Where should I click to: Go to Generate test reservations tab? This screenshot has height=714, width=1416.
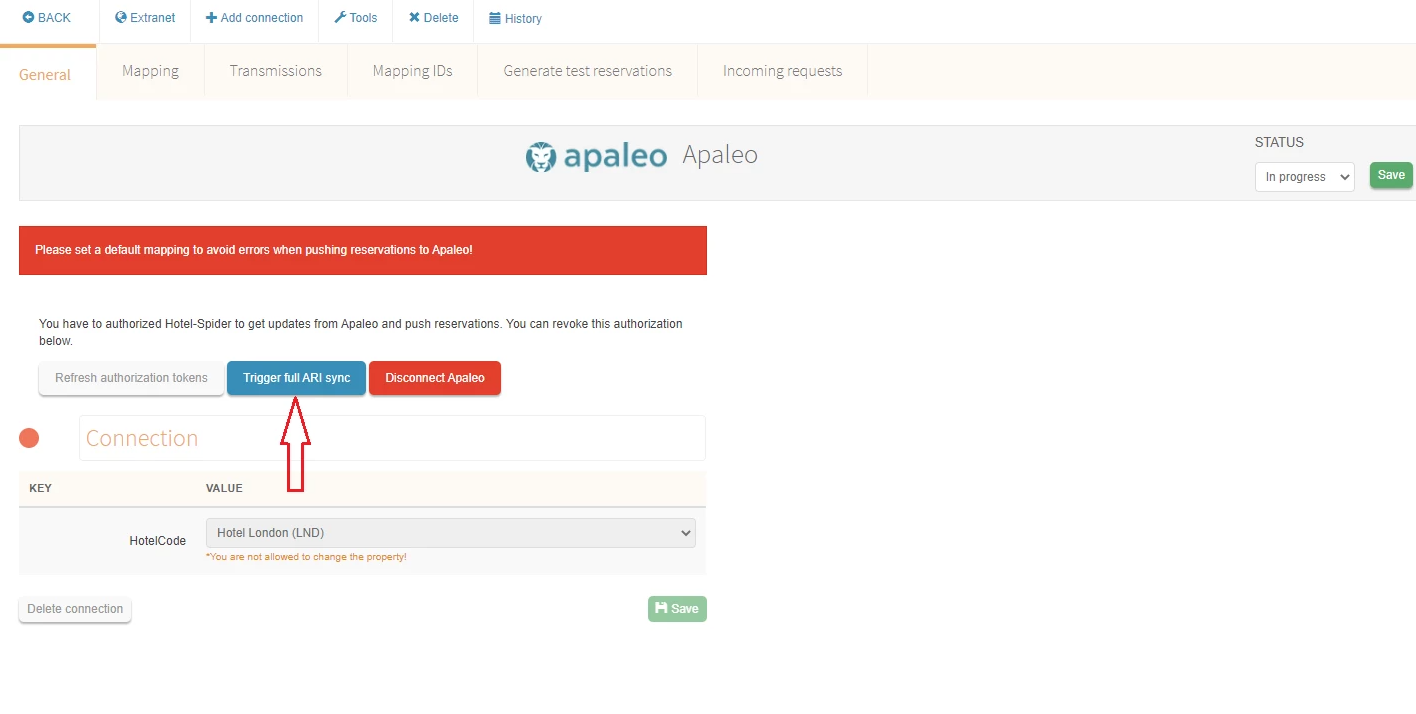pos(587,71)
